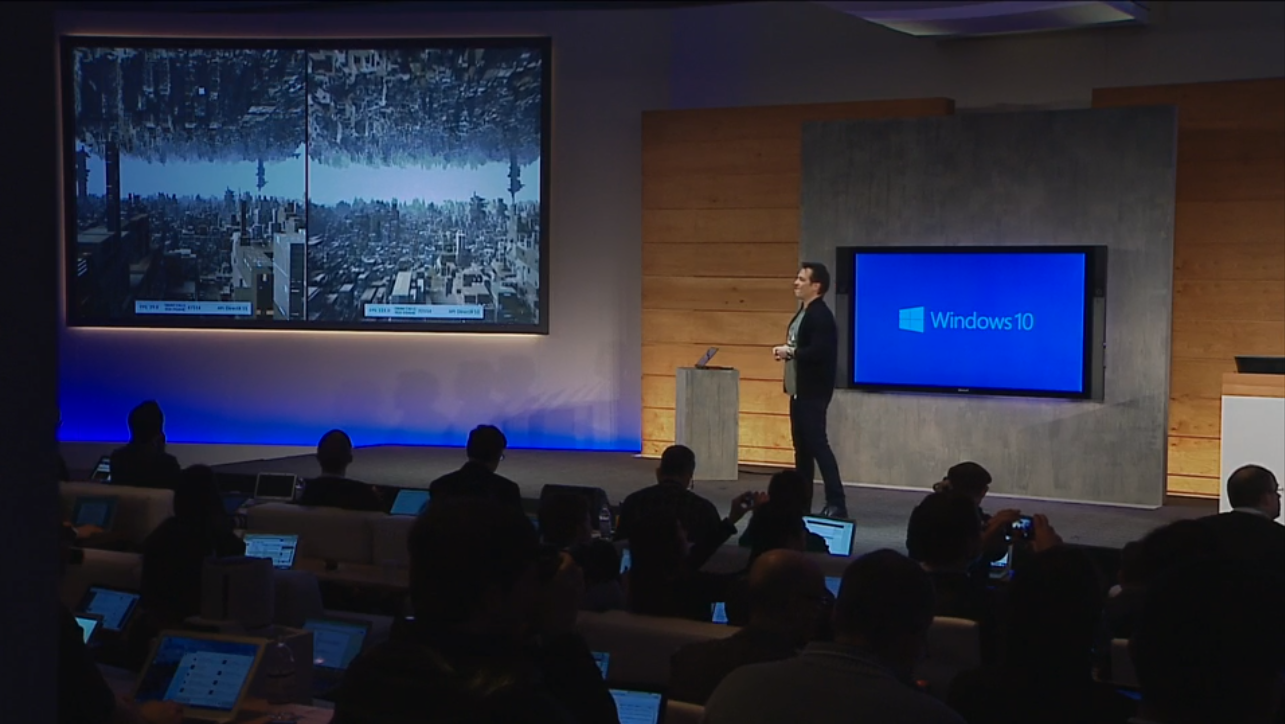Click the Windows logo on the blue display
The image size is (1285, 724).
(911, 319)
